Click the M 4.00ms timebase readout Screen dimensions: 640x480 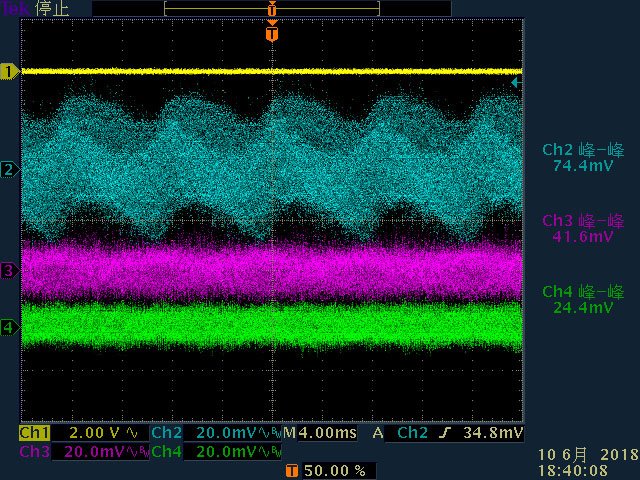tap(320, 433)
